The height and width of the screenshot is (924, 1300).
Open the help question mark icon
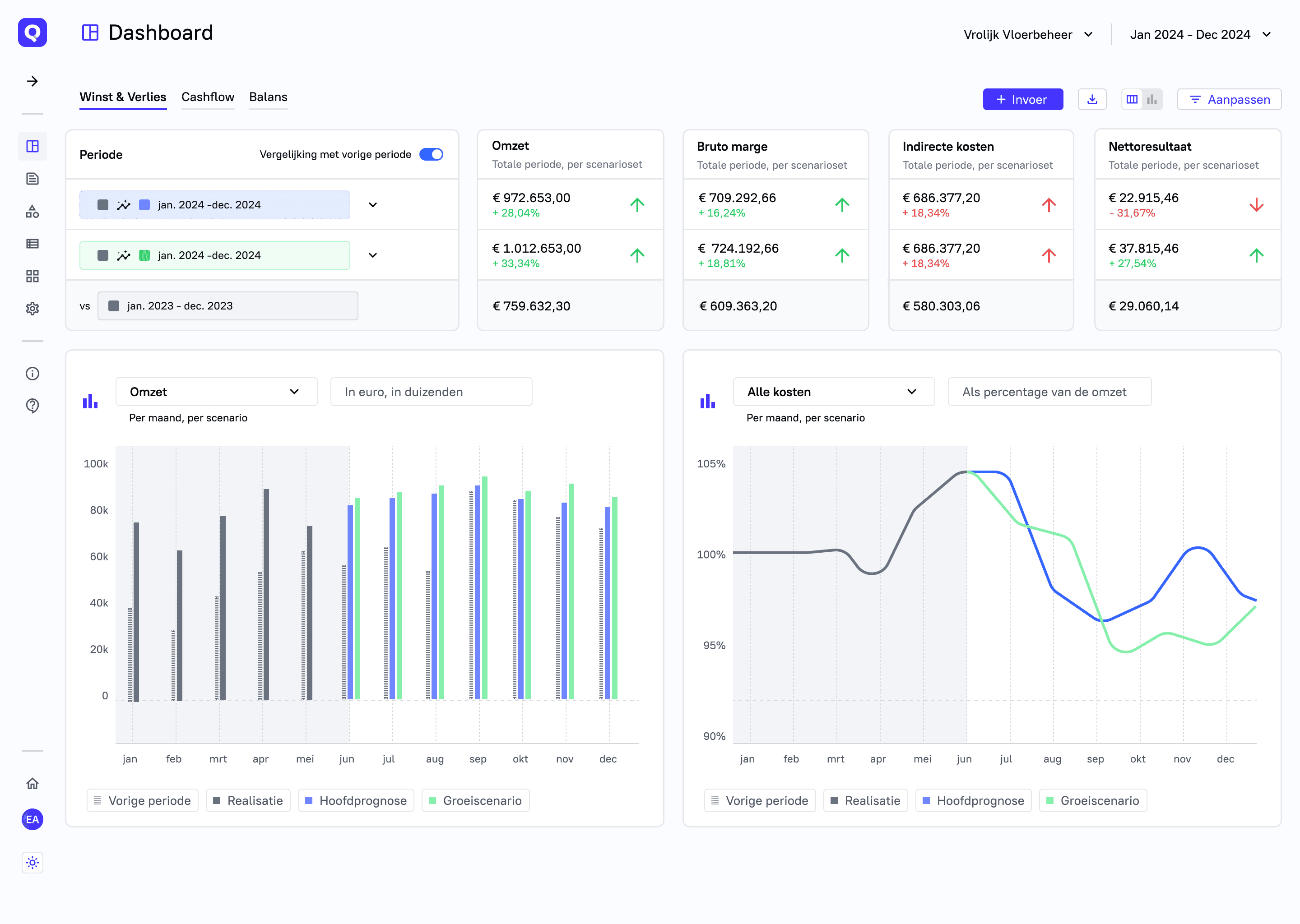(x=32, y=406)
